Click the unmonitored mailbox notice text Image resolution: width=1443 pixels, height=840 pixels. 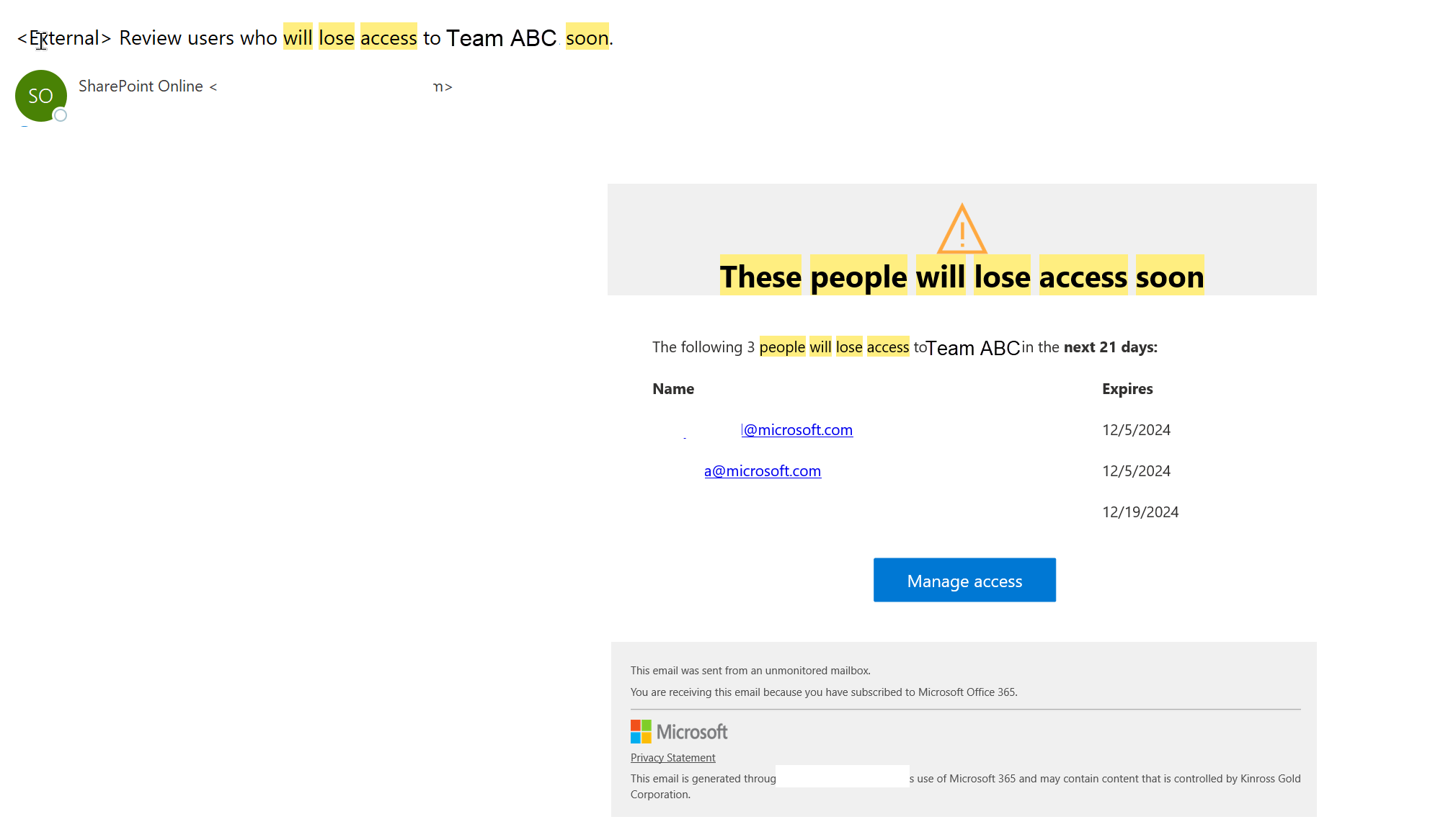click(x=750, y=671)
